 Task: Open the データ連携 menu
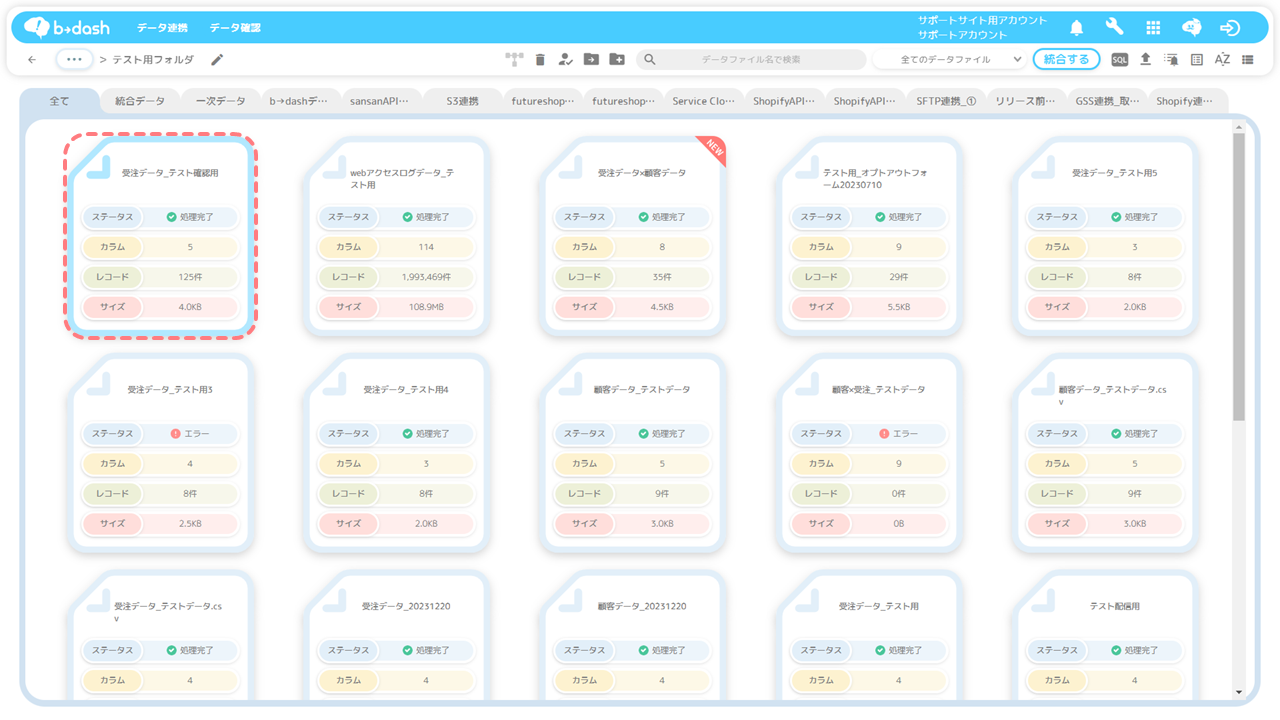click(162, 28)
